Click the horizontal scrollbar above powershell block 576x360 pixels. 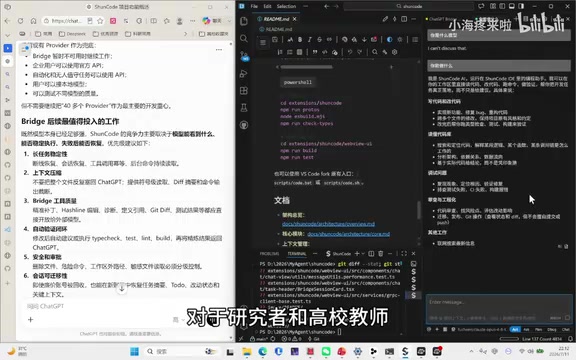[307, 67]
